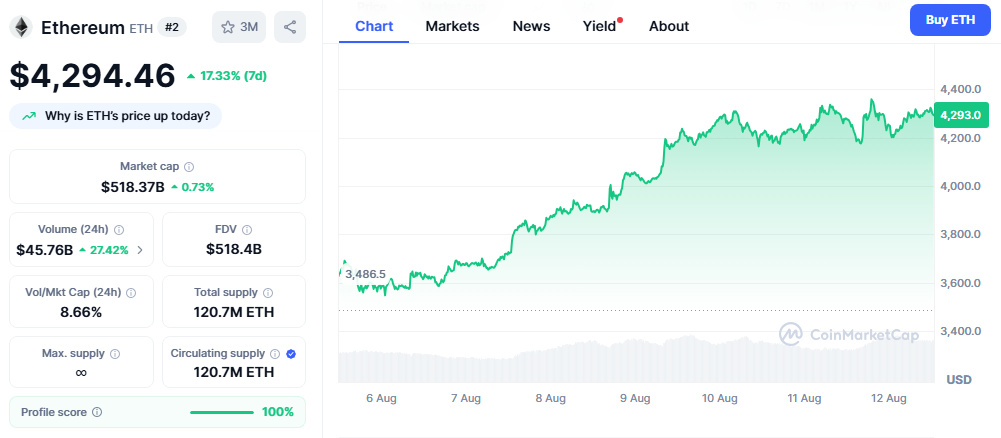Click the Profile score progress bar
This screenshot has width=1001, height=438.
pyautogui.click(x=221, y=412)
